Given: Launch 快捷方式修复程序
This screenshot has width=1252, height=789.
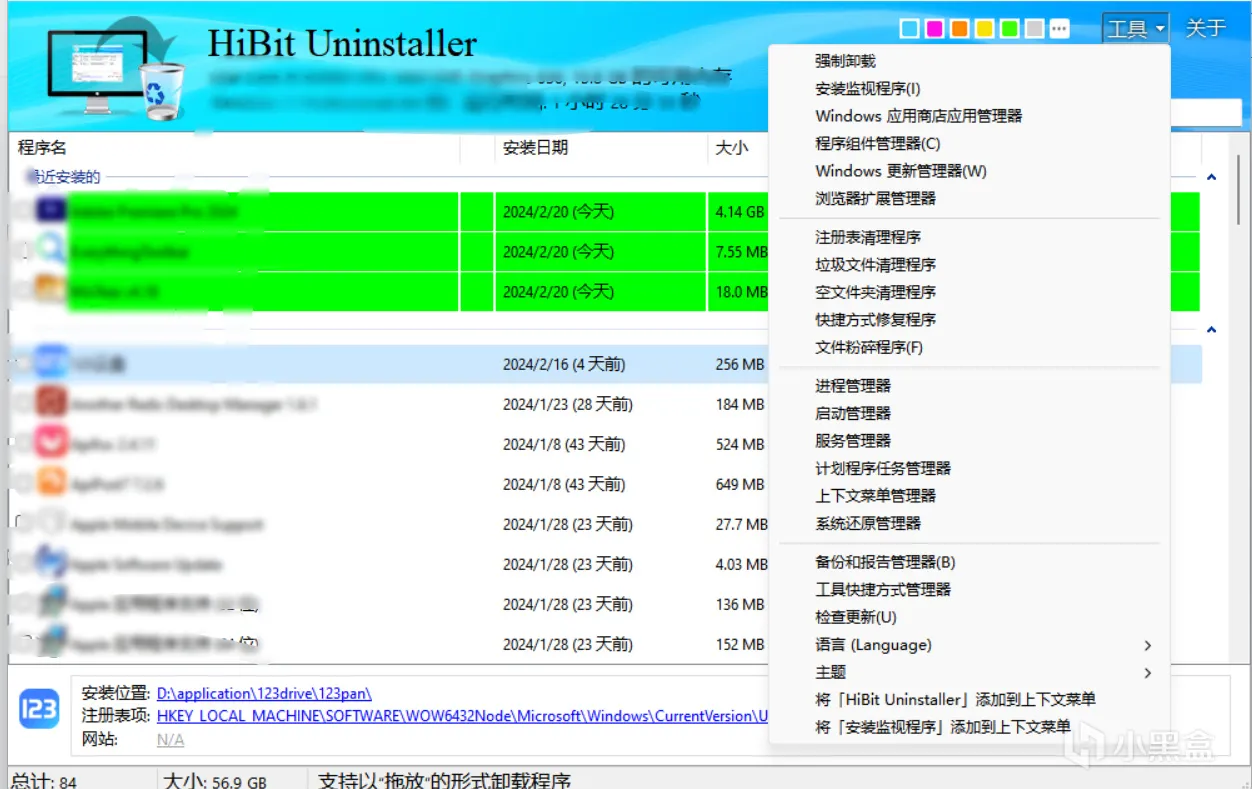Looking at the screenshot, I should pyautogui.click(x=875, y=320).
